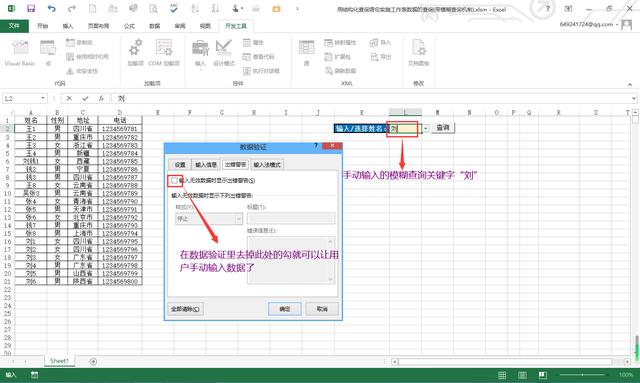Click View Code (查看代码)

click(x=259, y=57)
